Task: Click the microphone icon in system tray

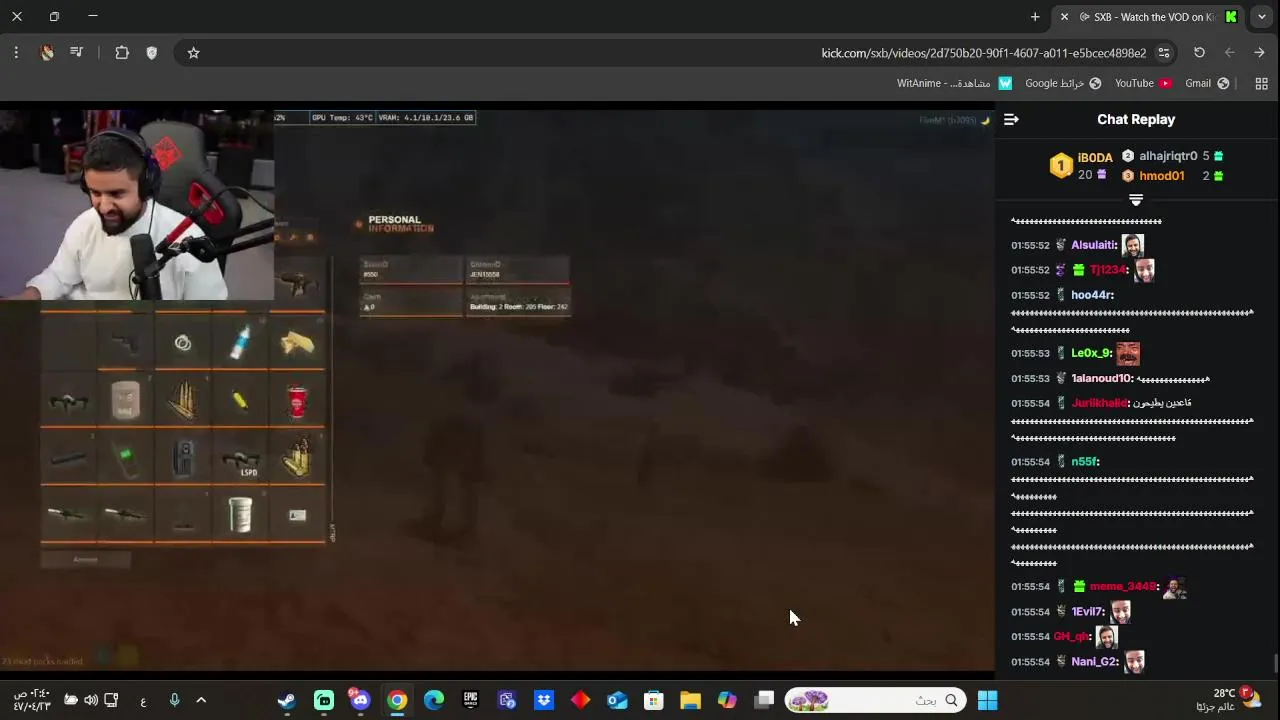Action: [x=174, y=700]
